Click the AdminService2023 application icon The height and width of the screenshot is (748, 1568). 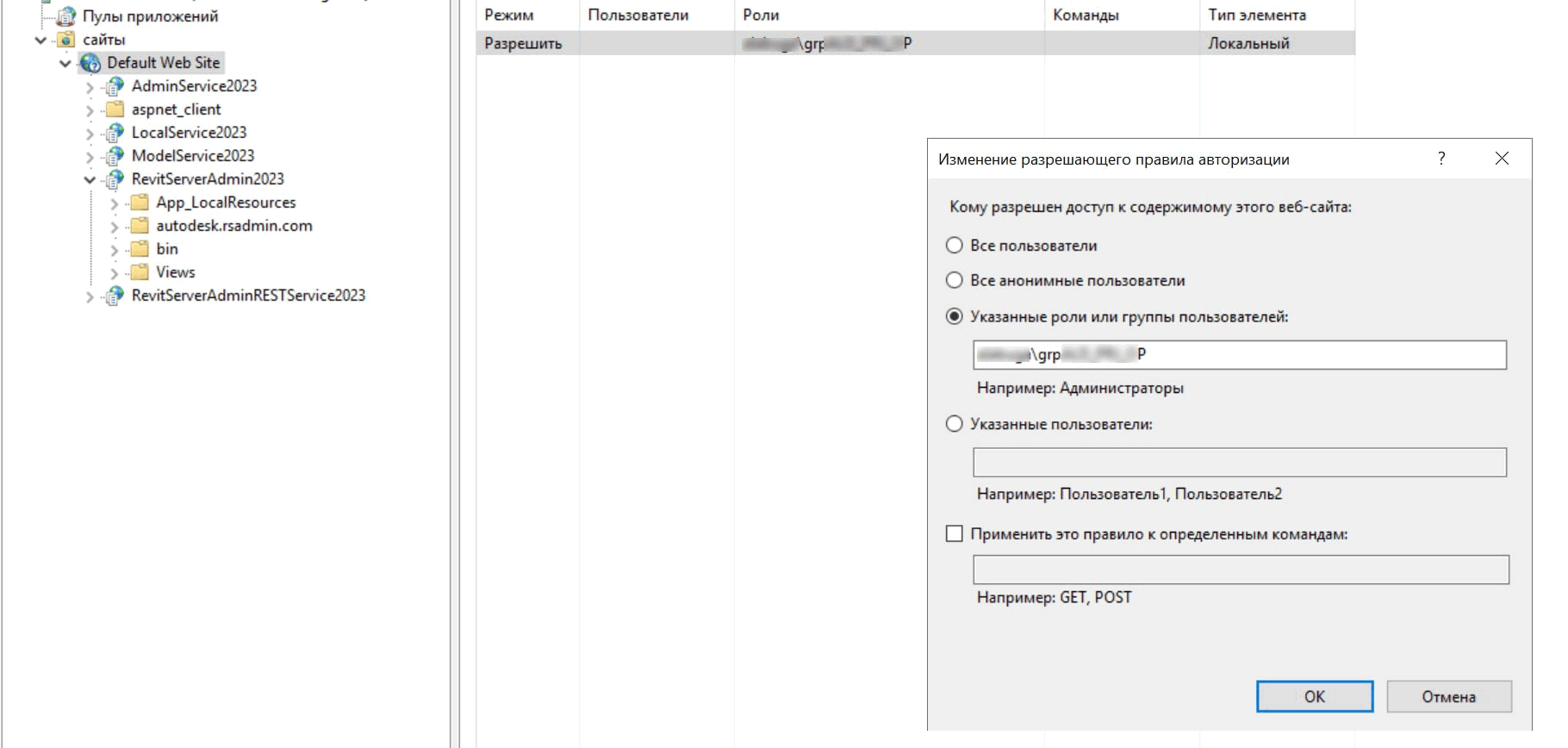tap(115, 86)
